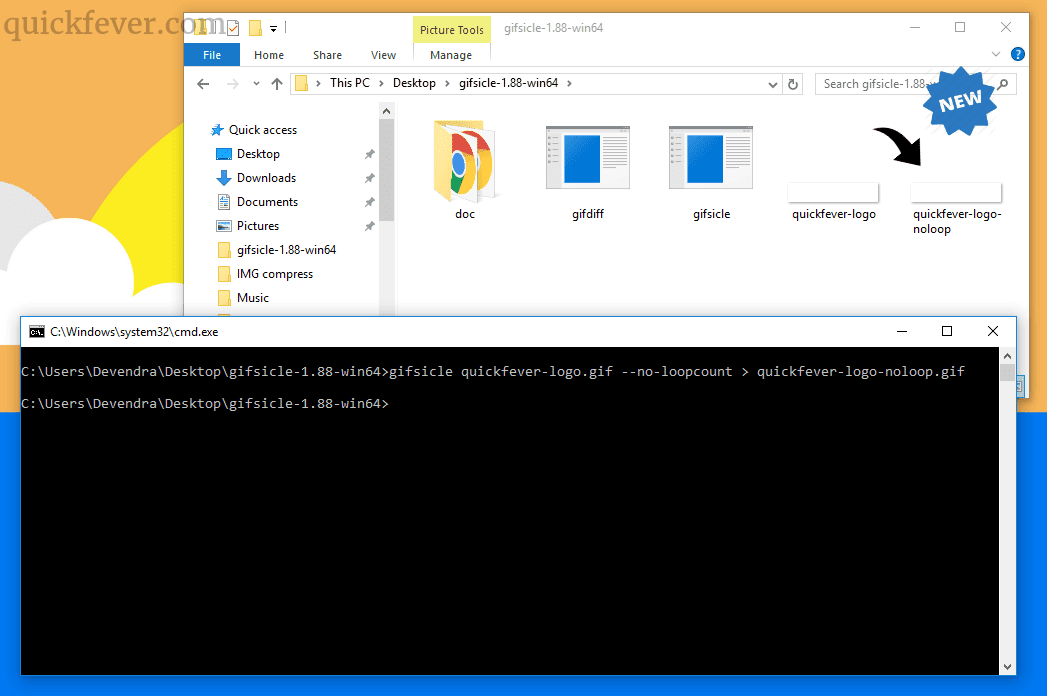Open Downloads in Quick access list
1047x696 pixels.
pyautogui.click(x=256, y=178)
